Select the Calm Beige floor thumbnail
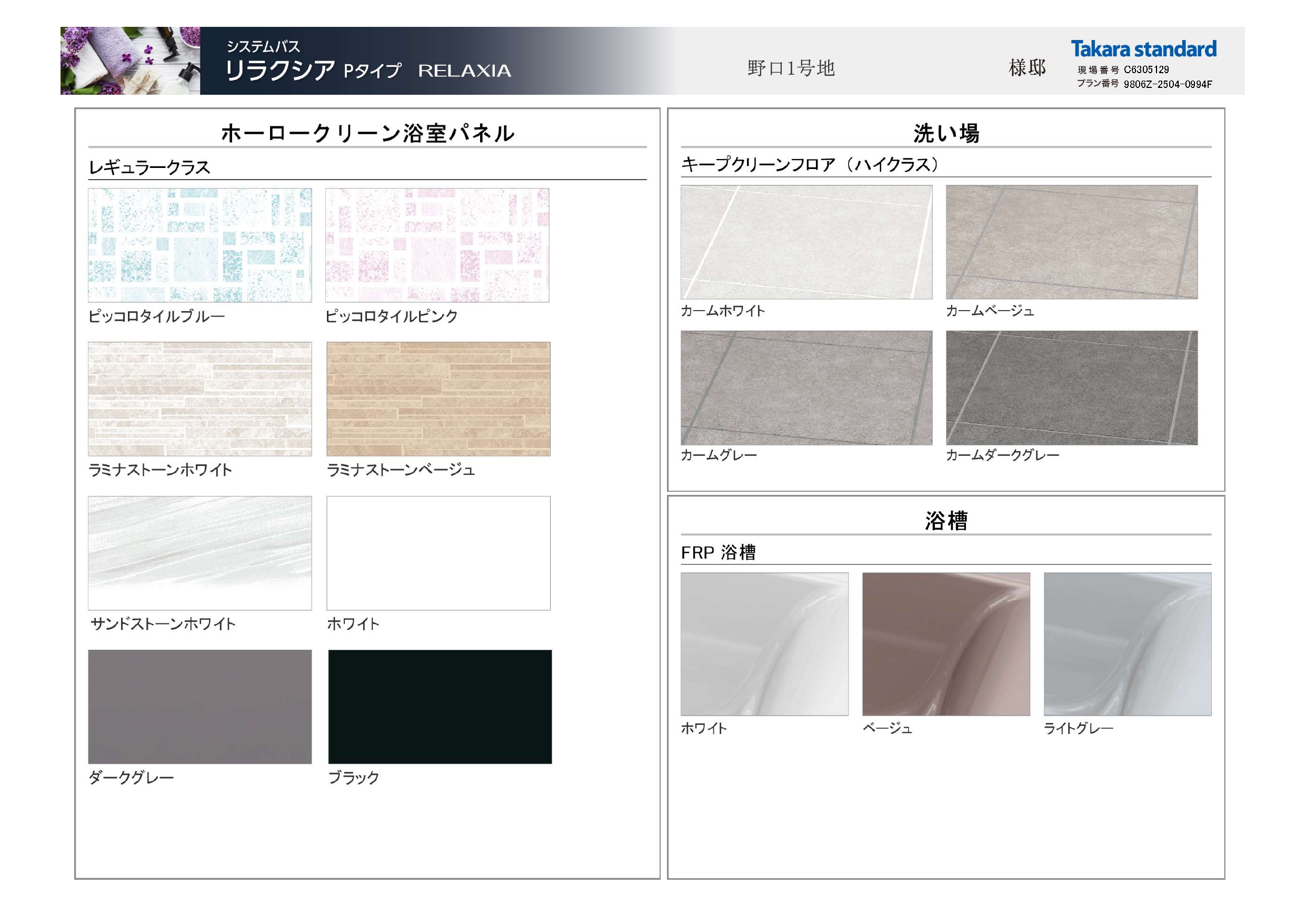Image resolution: width=1306 pixels, height=924 pixels. tap(1071, 242)
